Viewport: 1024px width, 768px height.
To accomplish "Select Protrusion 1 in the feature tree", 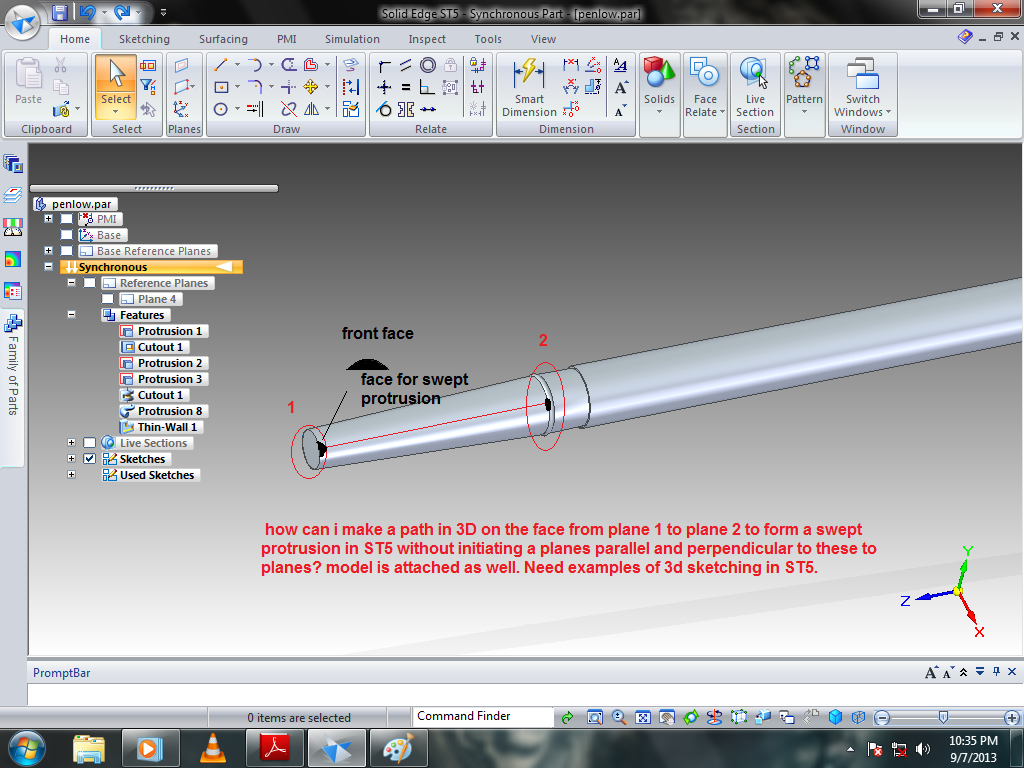I will (x=163, y=331).
